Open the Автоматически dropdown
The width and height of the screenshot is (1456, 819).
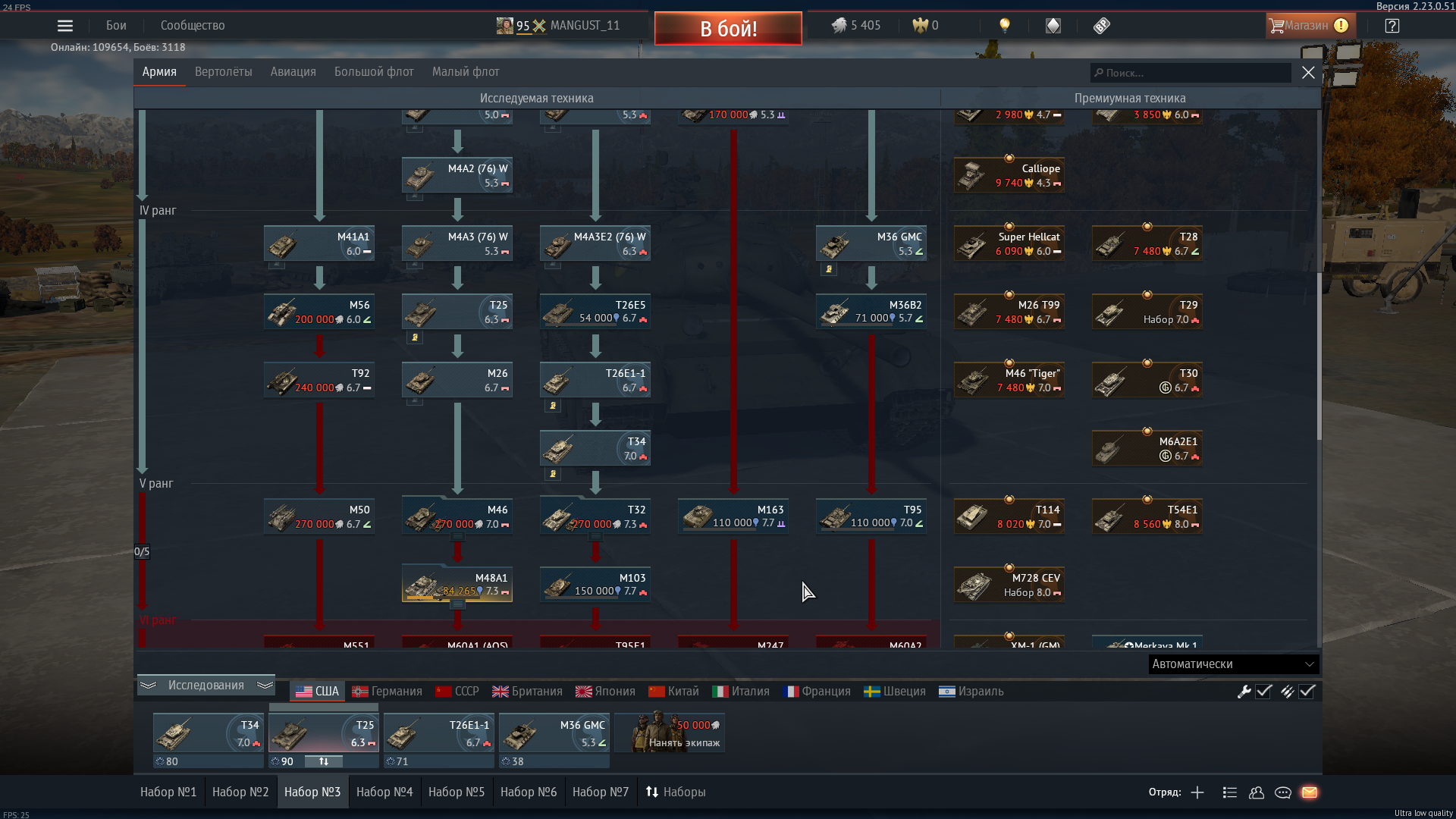pos(1233,664)
